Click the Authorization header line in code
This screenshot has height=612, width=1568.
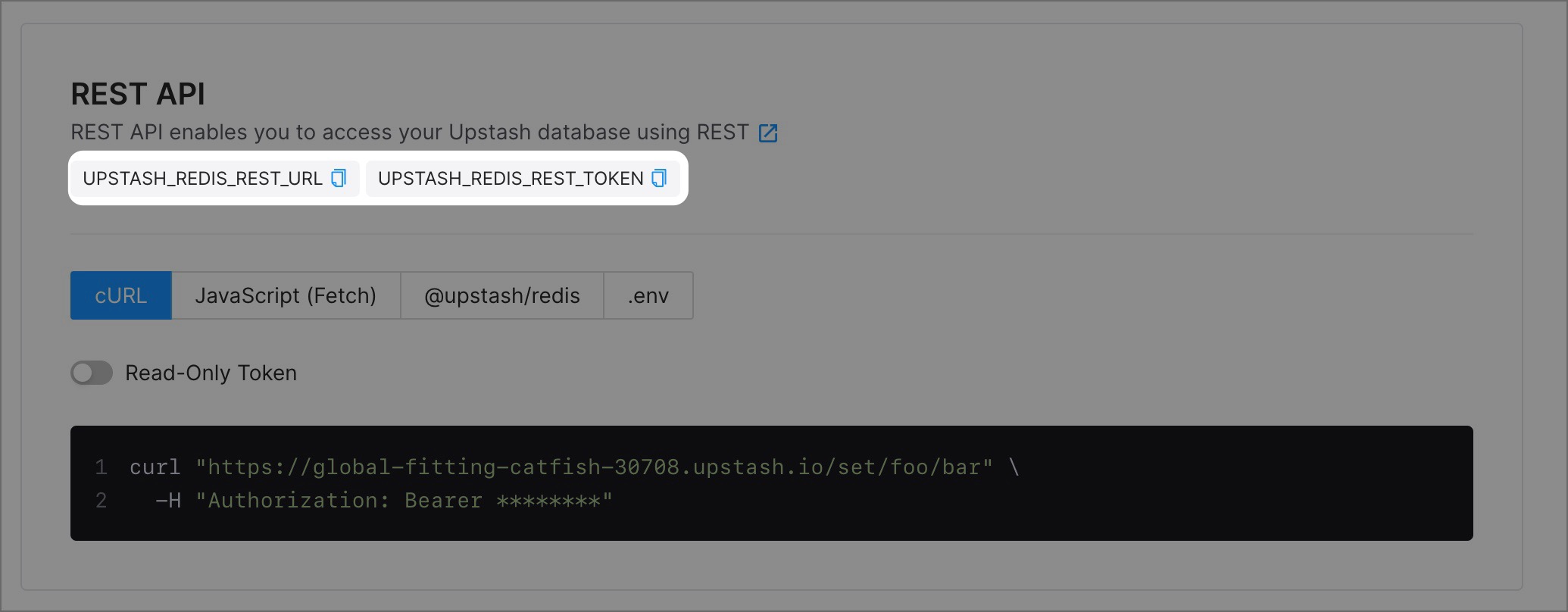pyautogui.click(x=384, y=501)
